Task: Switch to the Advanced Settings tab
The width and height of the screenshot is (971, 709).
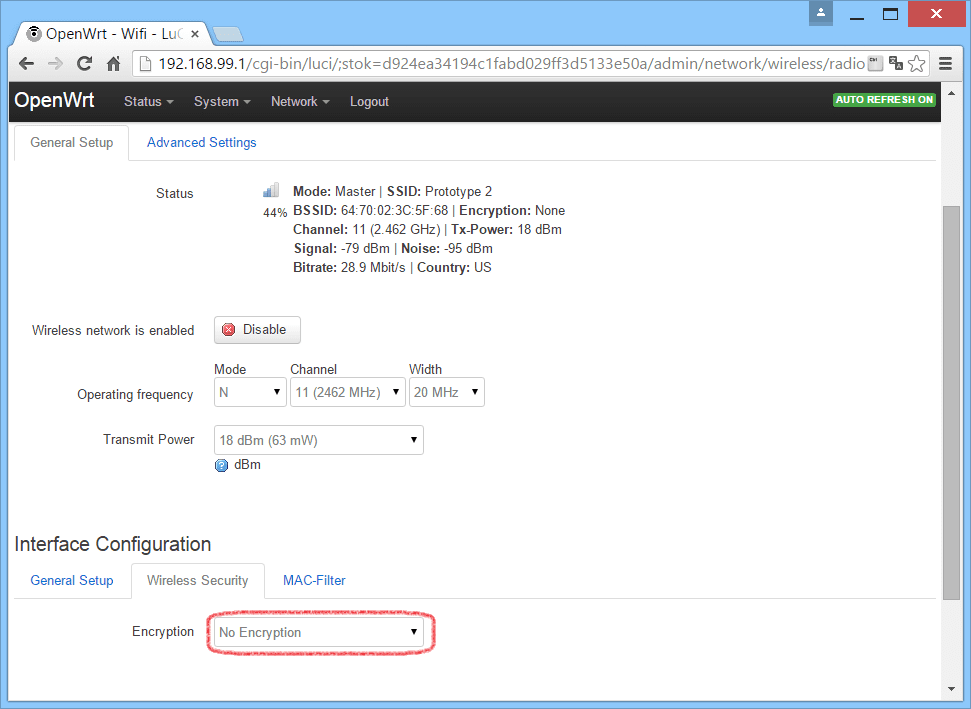Action: click(201, 143)
